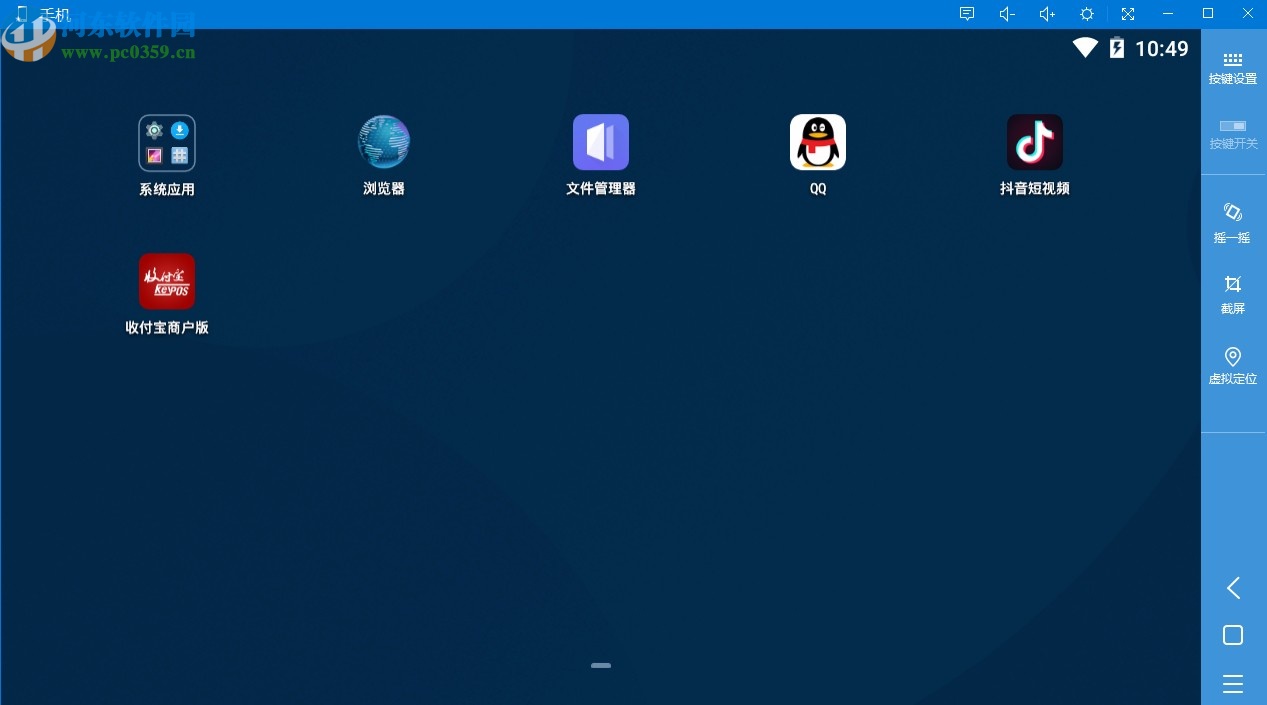
Task: Toggle fullscreen mode icon in title bar
Action: click(1128, 14)
